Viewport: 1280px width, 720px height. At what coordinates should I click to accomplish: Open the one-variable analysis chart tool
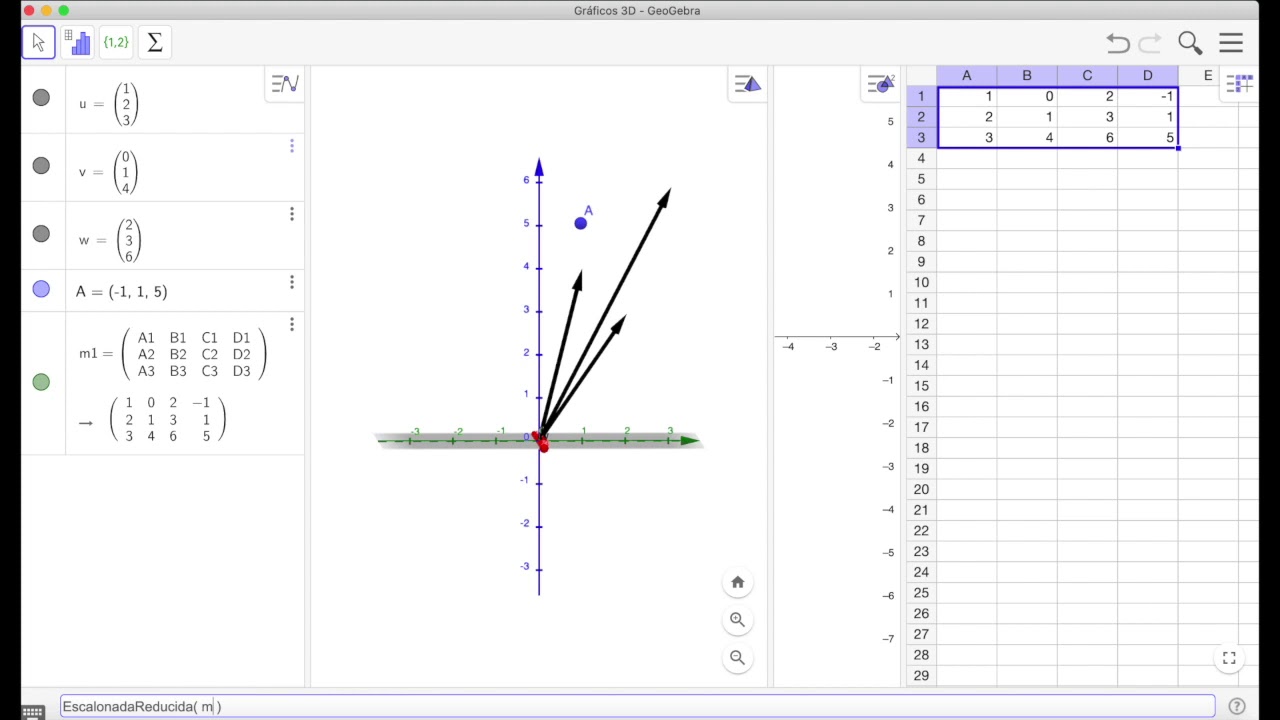click(x=77, y=42)
